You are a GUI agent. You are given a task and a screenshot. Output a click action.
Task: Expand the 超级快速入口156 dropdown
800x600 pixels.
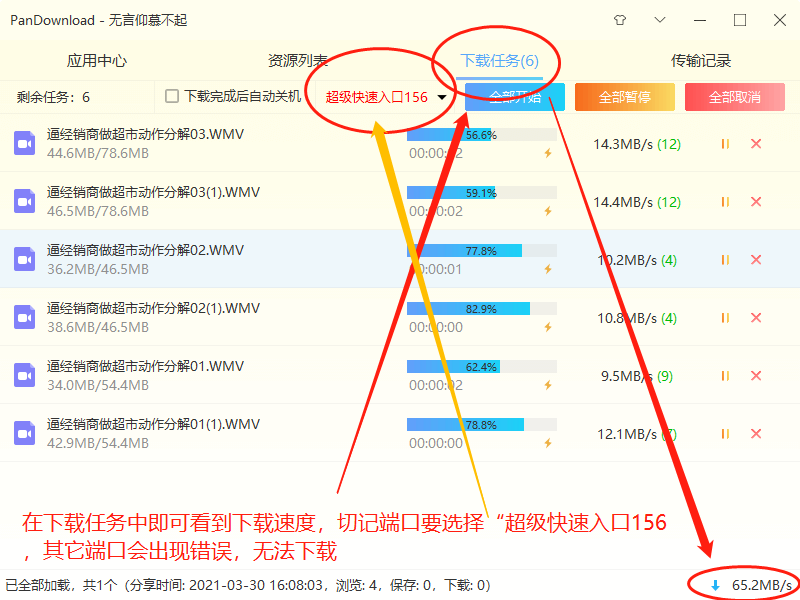tap(441, 98)
